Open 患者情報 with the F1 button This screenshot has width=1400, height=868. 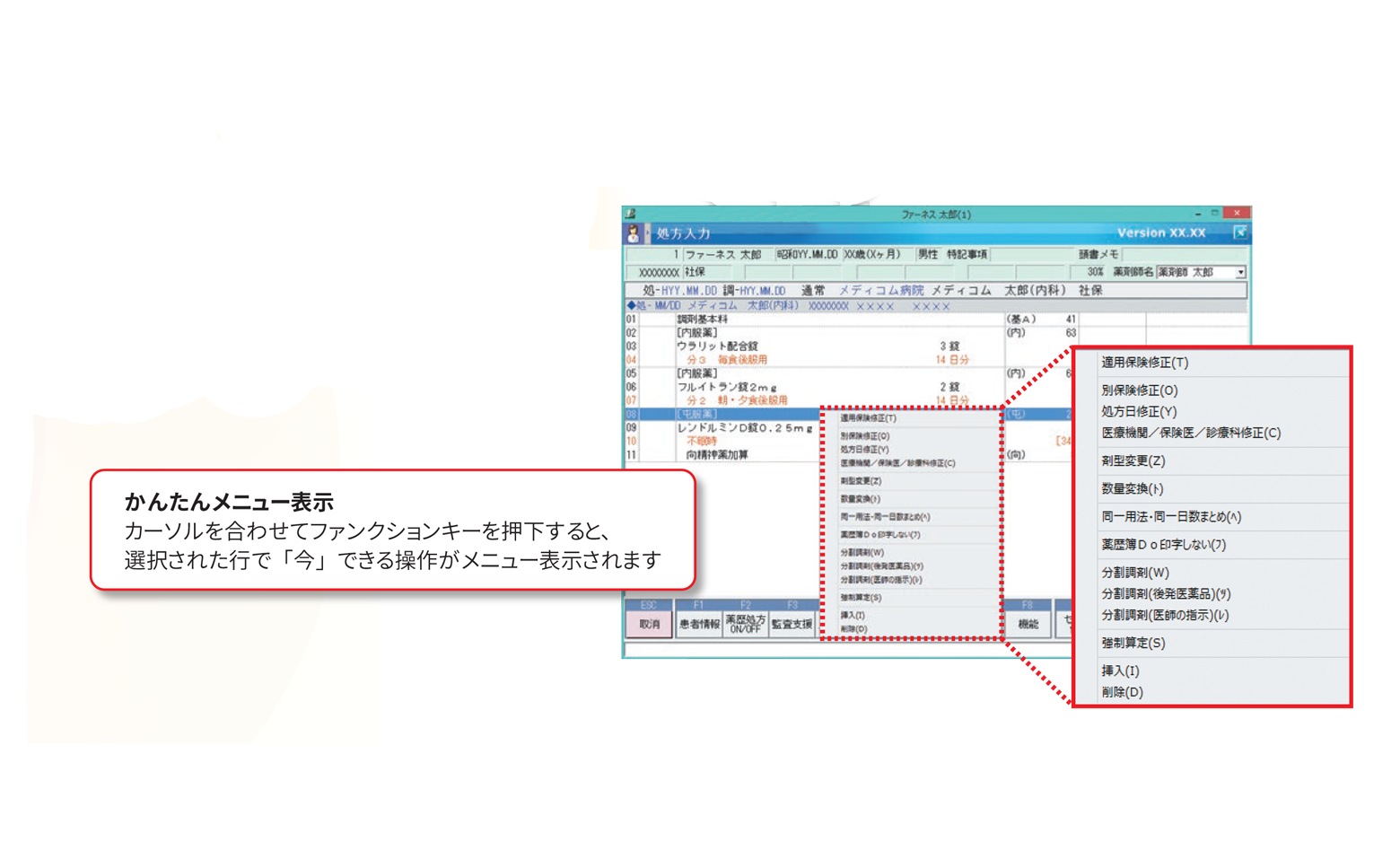coord(699,624)
